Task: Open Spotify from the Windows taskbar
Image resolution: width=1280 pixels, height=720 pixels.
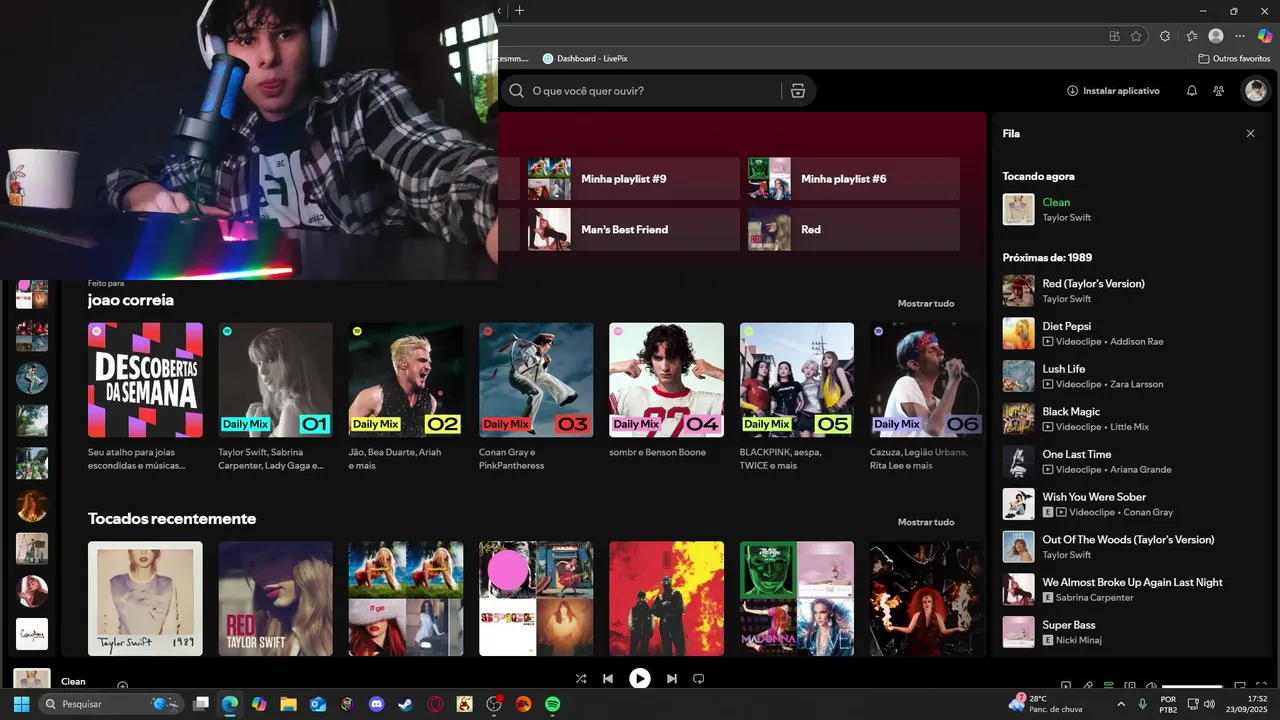Action: click(552, 704)
